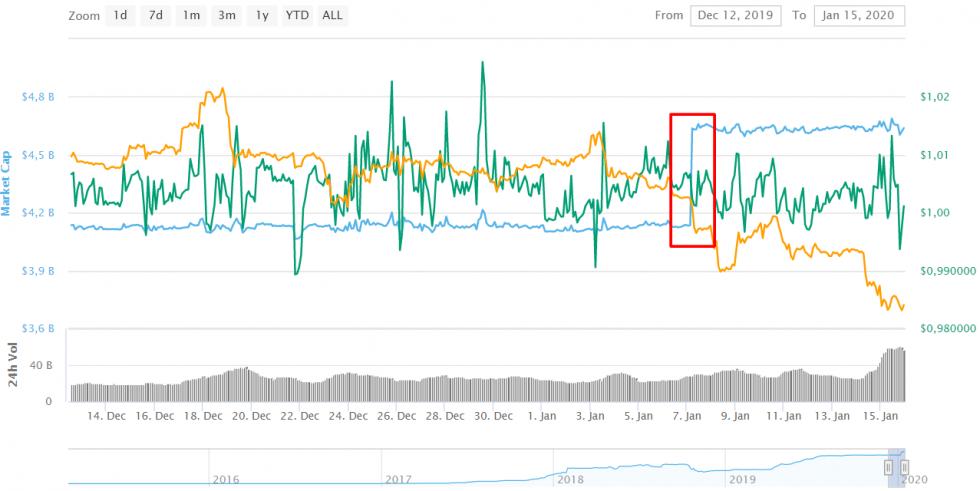Switch chart zoom to 1m
This screenshot has height=491, width=980.
(190, 15)
